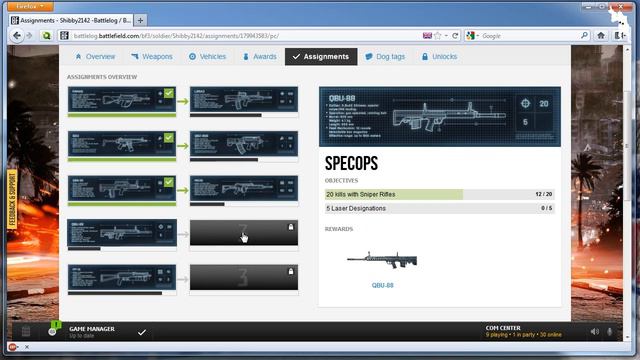The image size is (640, 360).
Task: Go to the Firefox home page icon
Action: pyautogui.click(x=601, y=36)
